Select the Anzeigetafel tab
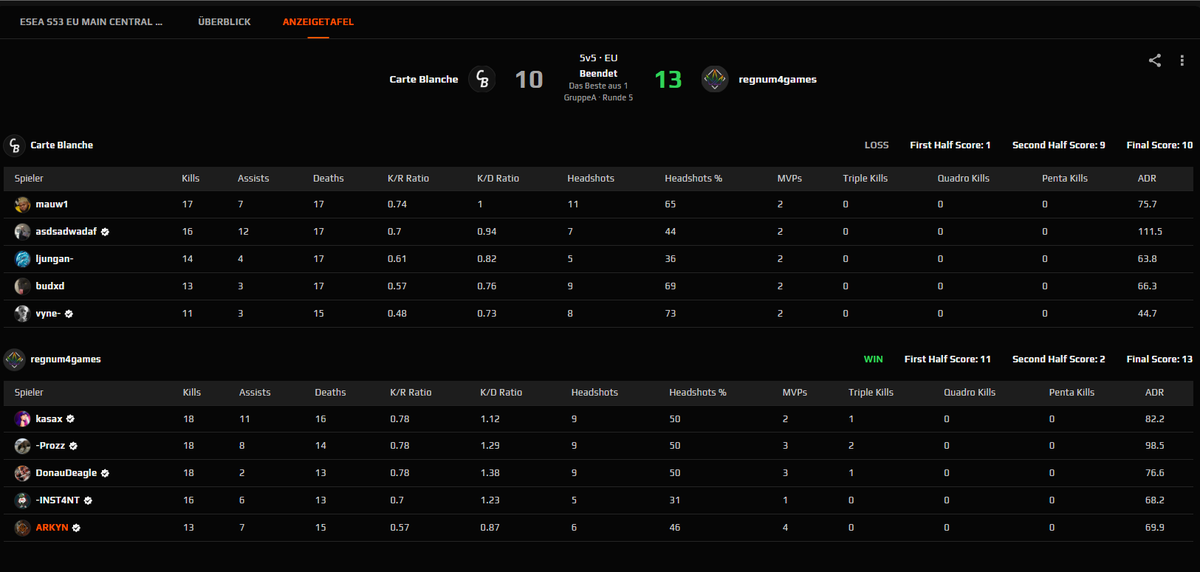1200x572 pixels. 318,21
